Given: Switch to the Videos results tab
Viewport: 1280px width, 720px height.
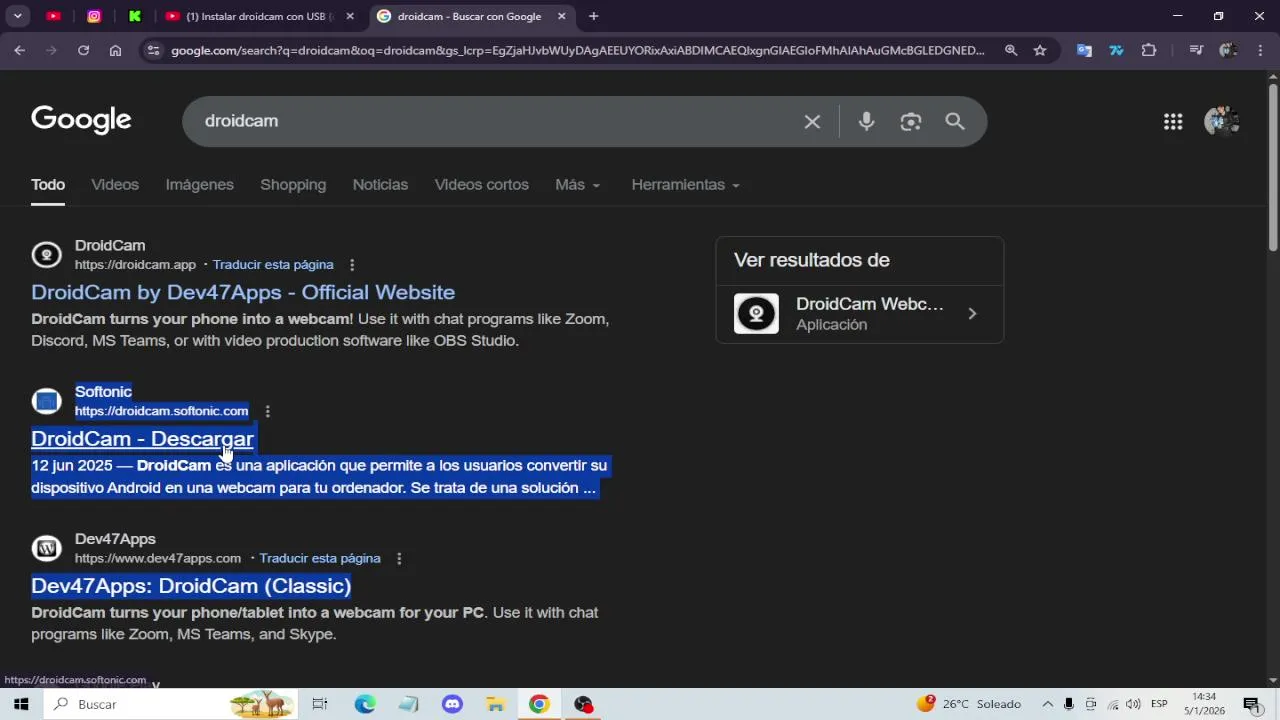Looking at the screenshot, I should point(115,185).
